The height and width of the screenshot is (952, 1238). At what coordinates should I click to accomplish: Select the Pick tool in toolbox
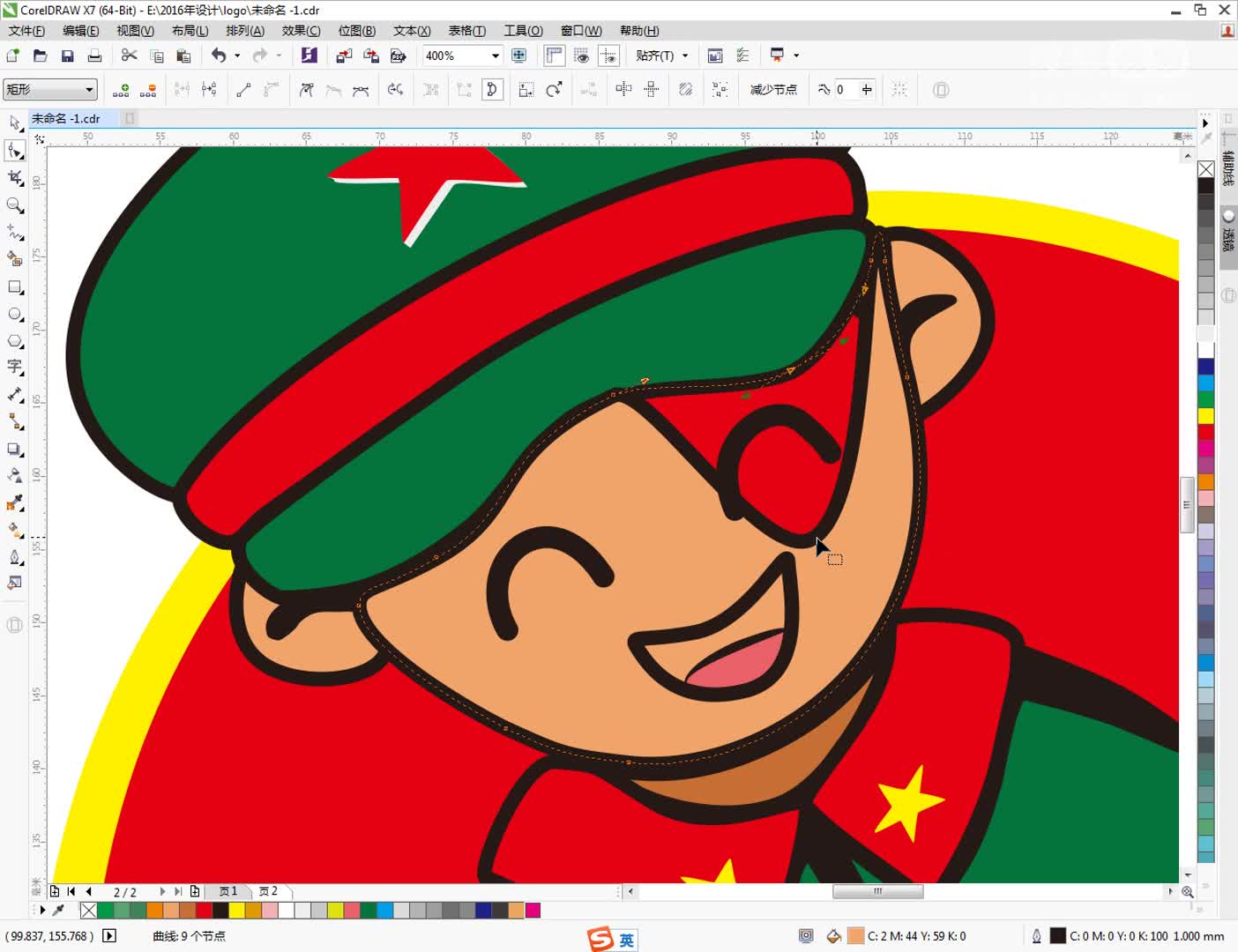pos(15,123)
